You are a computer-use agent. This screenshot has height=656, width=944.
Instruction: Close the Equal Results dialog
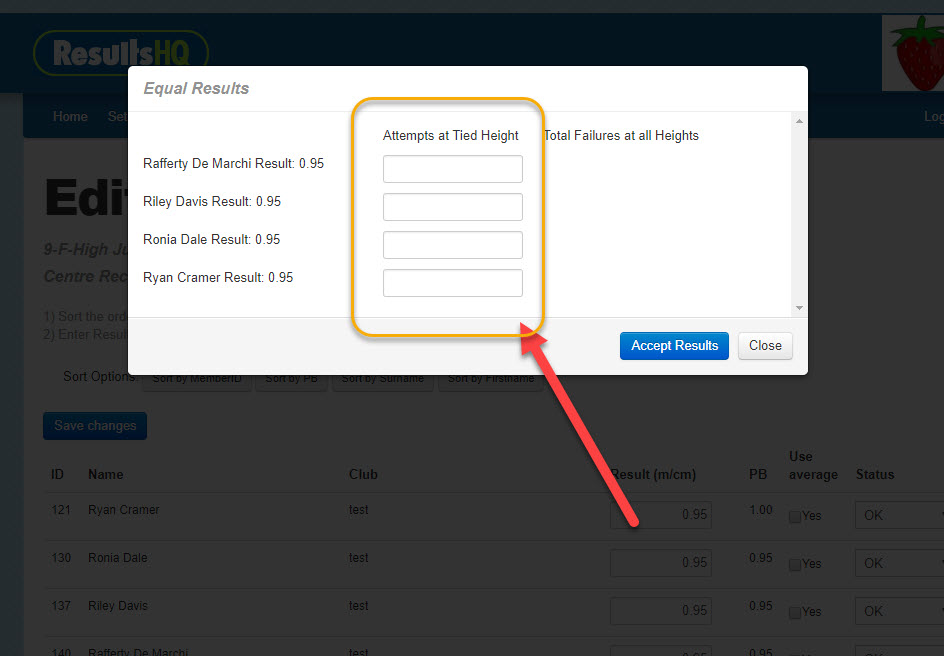pyautogui.click(x=765, y=346)
